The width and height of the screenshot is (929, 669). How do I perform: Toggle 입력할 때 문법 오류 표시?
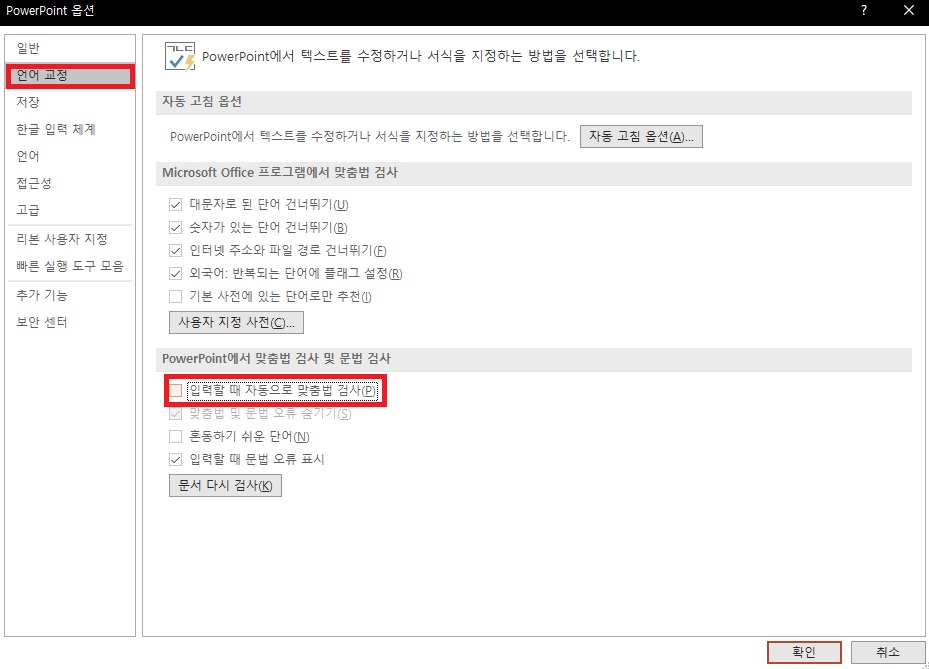click(x=175, y=459)
